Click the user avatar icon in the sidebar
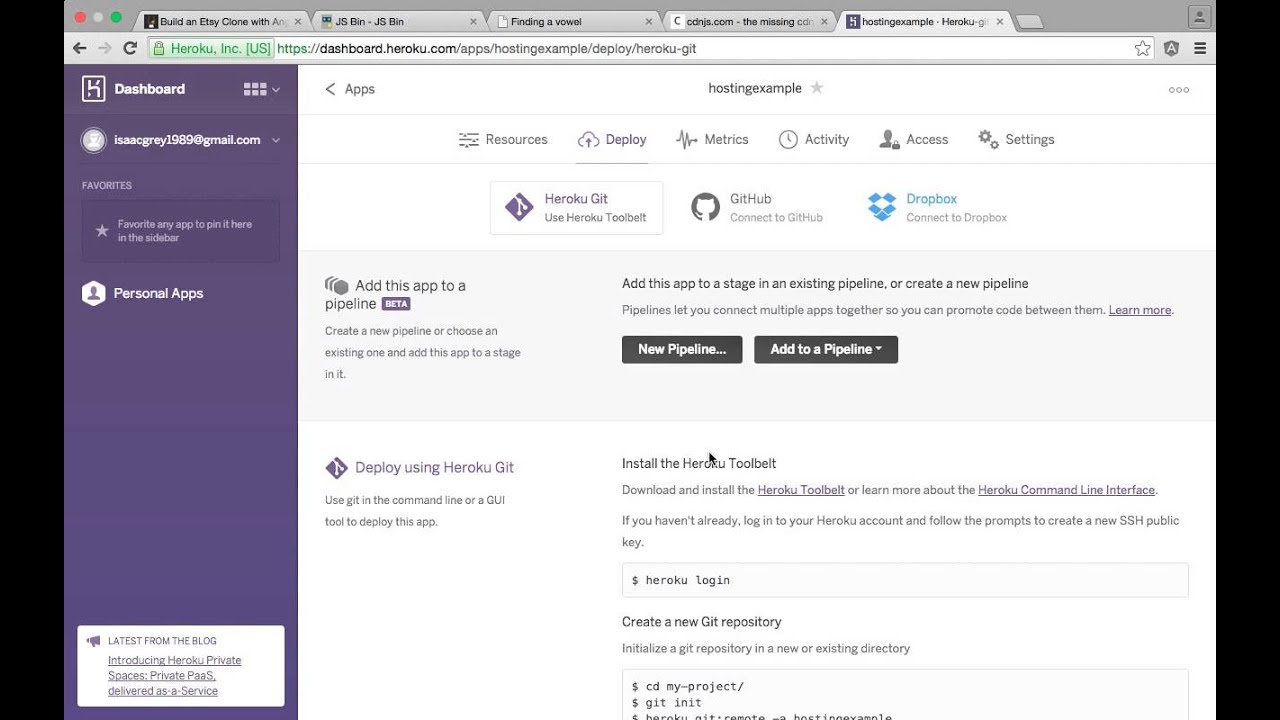Image resolution: width=1280 pixels, height=720 pixels. tap(93, 140)
